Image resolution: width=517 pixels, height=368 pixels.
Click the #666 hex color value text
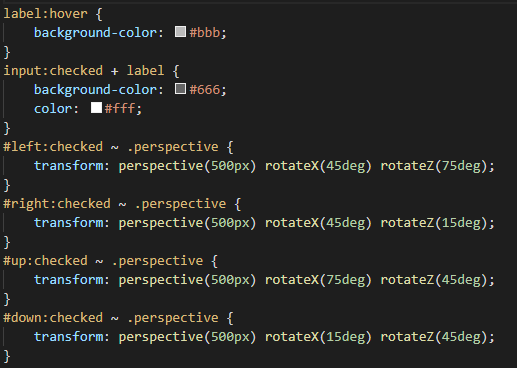pos(205,90)
